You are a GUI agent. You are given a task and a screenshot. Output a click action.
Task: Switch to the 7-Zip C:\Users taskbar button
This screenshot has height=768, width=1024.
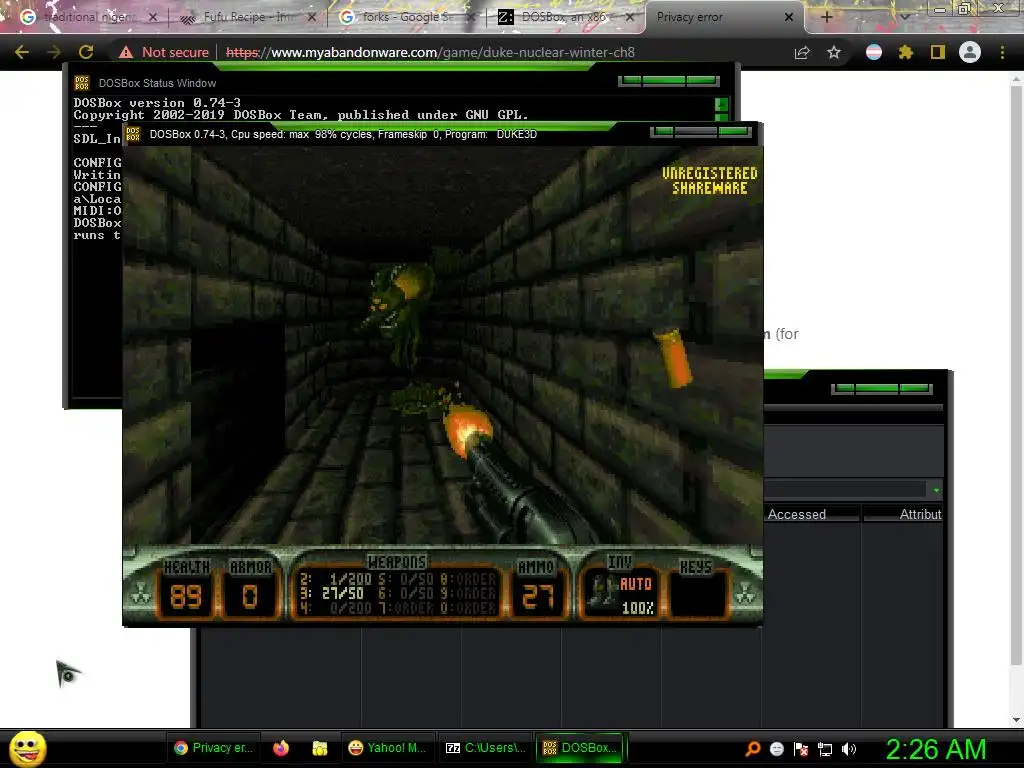click(x=486, y=748)
